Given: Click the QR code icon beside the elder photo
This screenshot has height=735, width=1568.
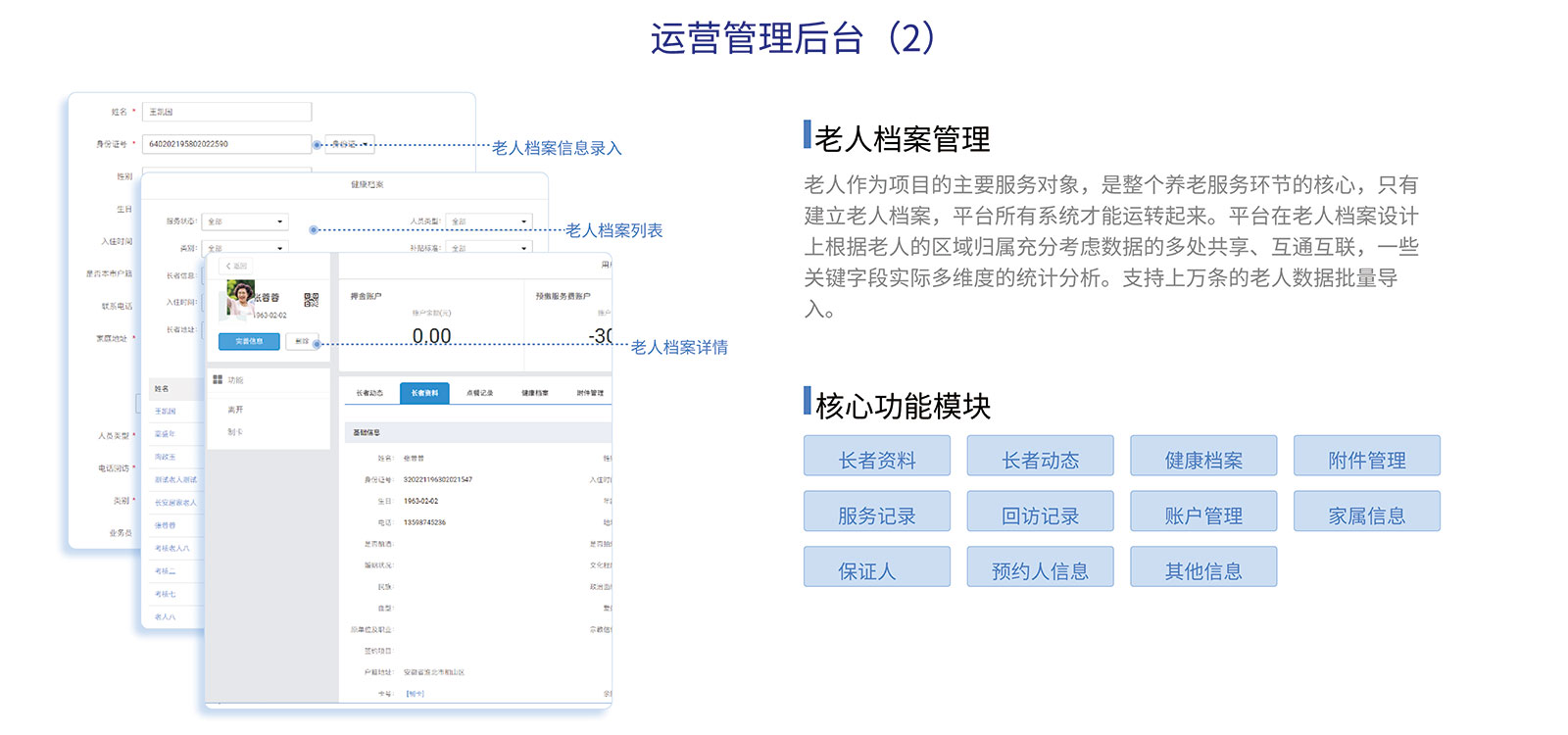Looking at the screenshot, I should (311, 300).
